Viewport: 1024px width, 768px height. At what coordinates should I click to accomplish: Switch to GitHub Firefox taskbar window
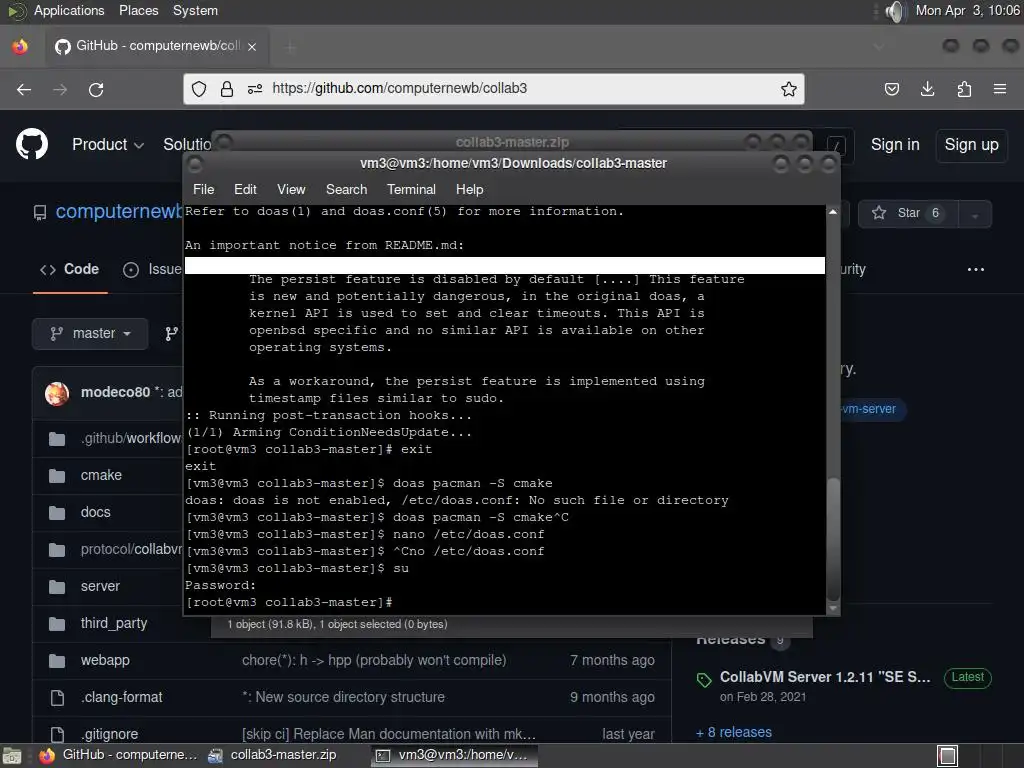pos(118,755)
